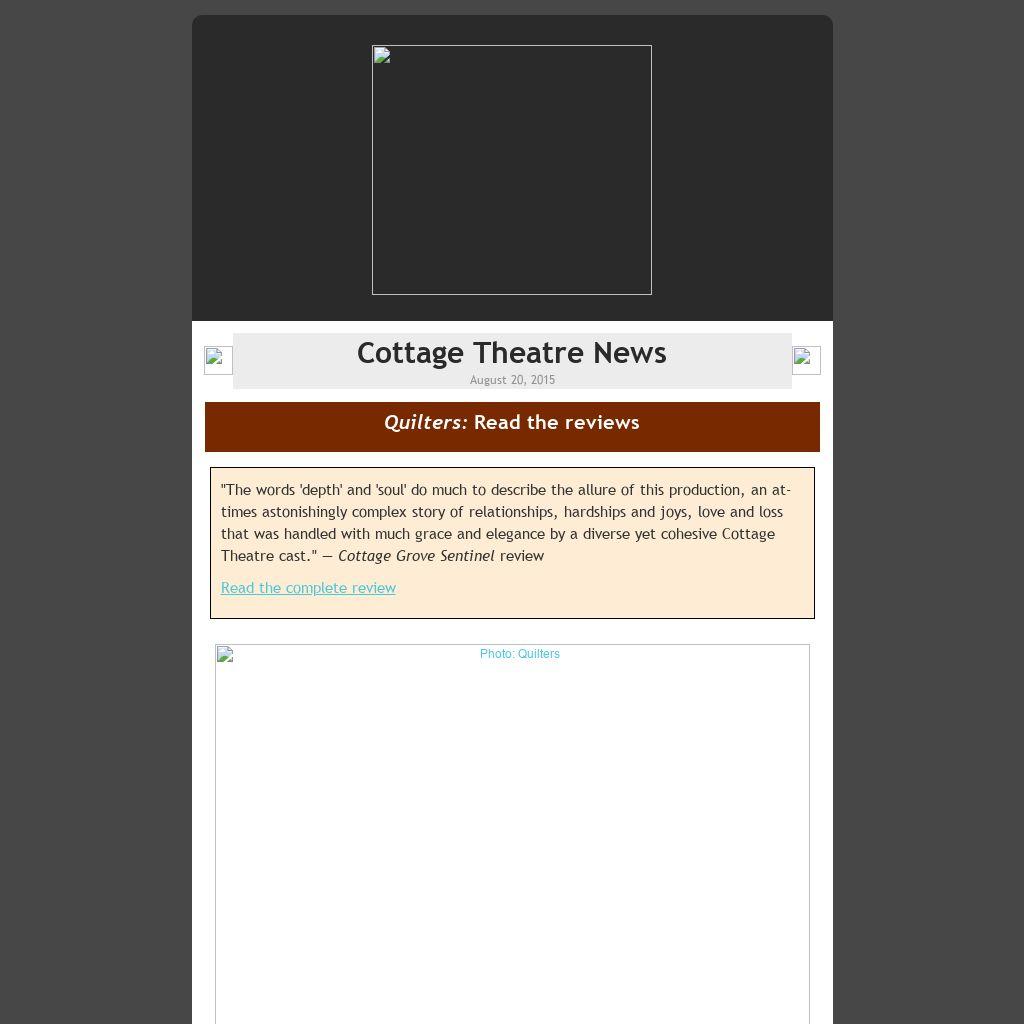This screenshot has height=1024, width=1024.
Task: Click the 'Photo: Quilters' alt text
Action: pos(519,654)
